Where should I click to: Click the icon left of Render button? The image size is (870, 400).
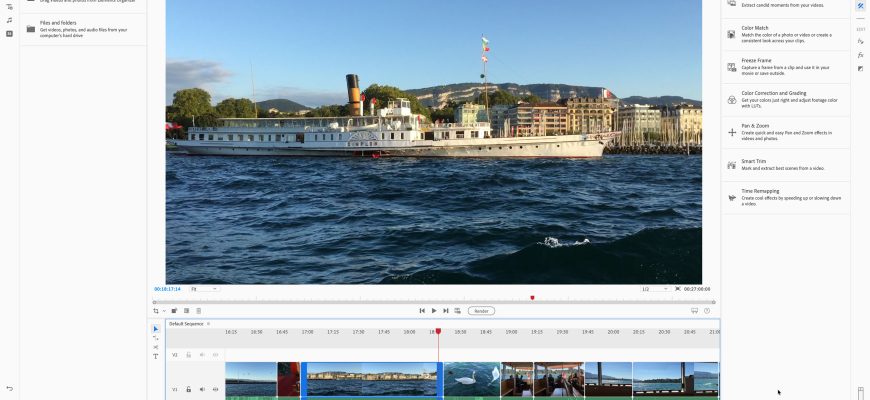[457, 311]
